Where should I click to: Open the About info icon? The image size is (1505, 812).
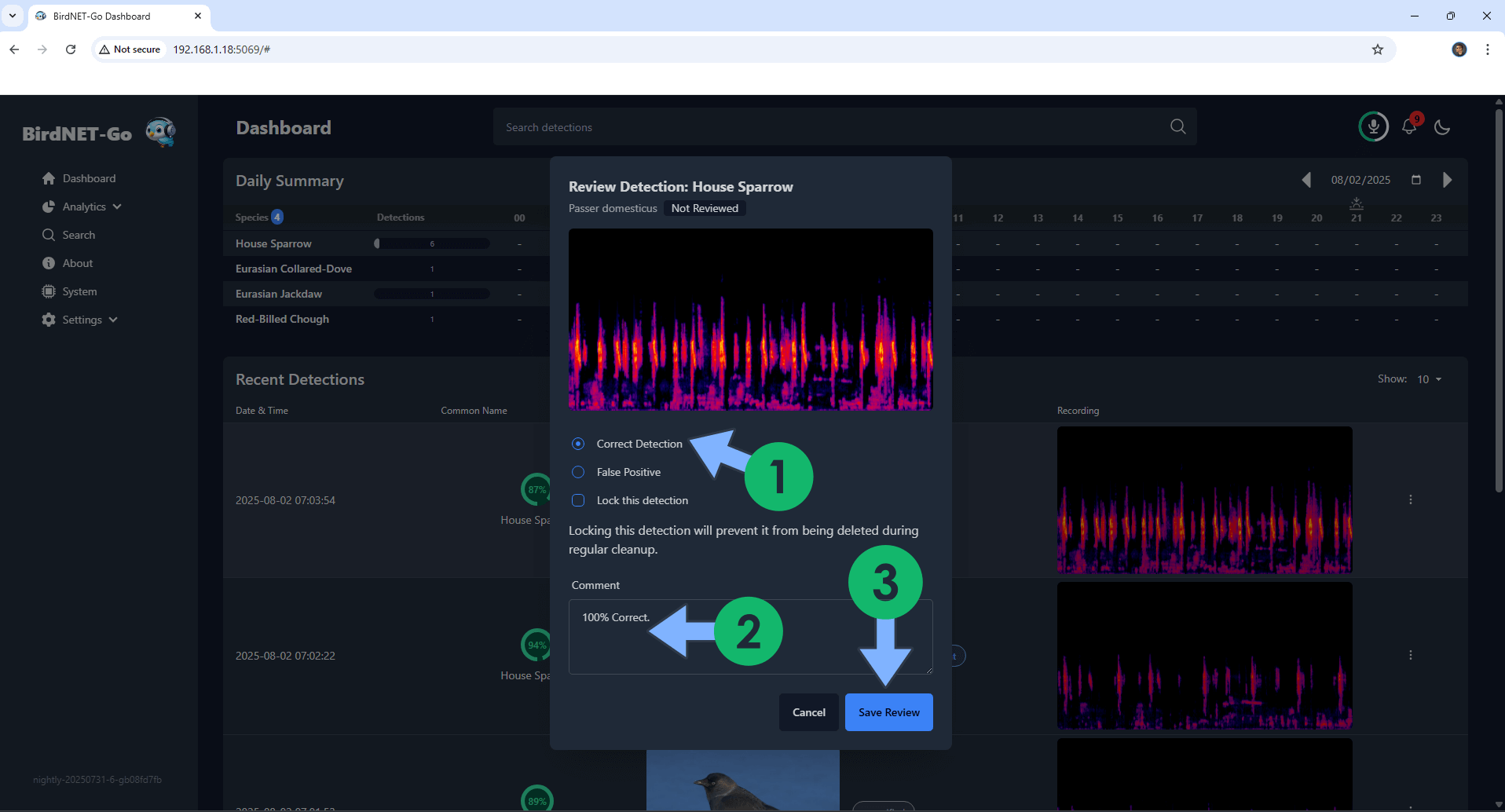(49, 263)
